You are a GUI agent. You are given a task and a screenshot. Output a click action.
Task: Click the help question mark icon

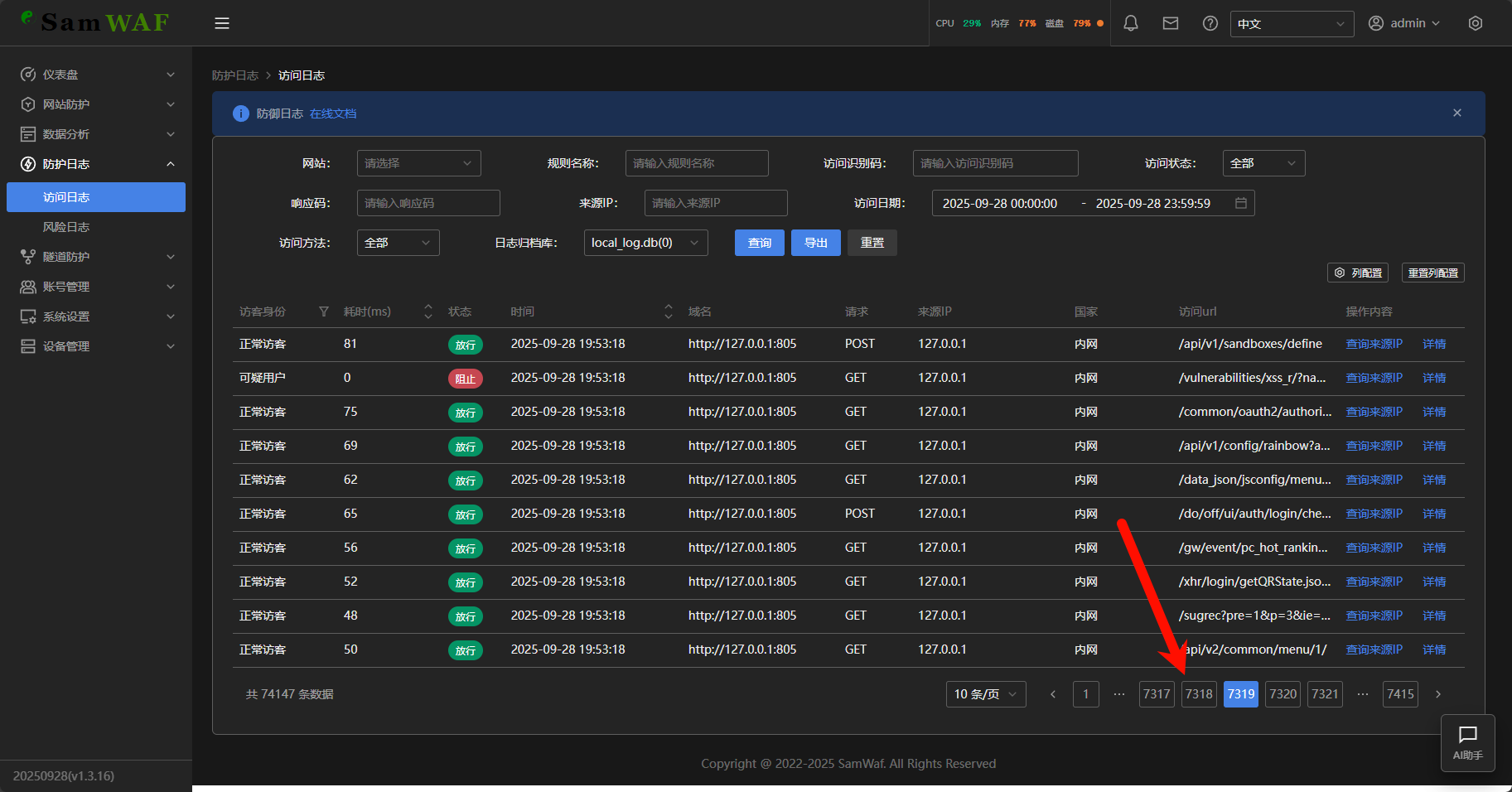point(1210,23)
